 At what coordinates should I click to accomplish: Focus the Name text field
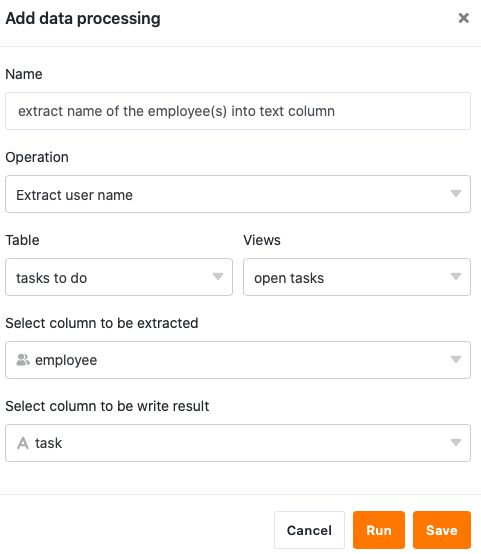click(x=238, y=111)
